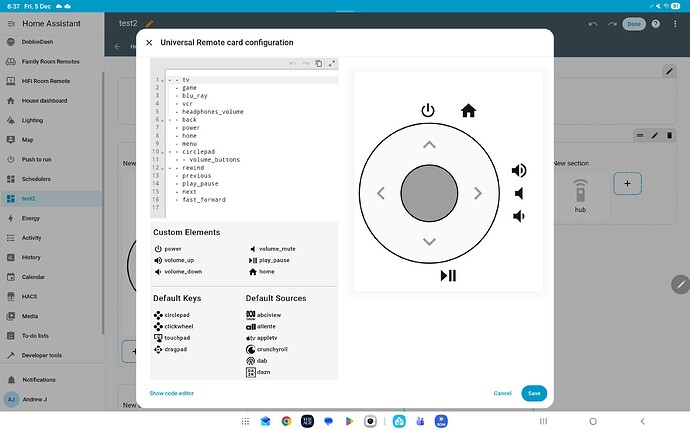The image size is (690, 430).
Task: Open the three-dot overflow menu
Action: point(675,24)
